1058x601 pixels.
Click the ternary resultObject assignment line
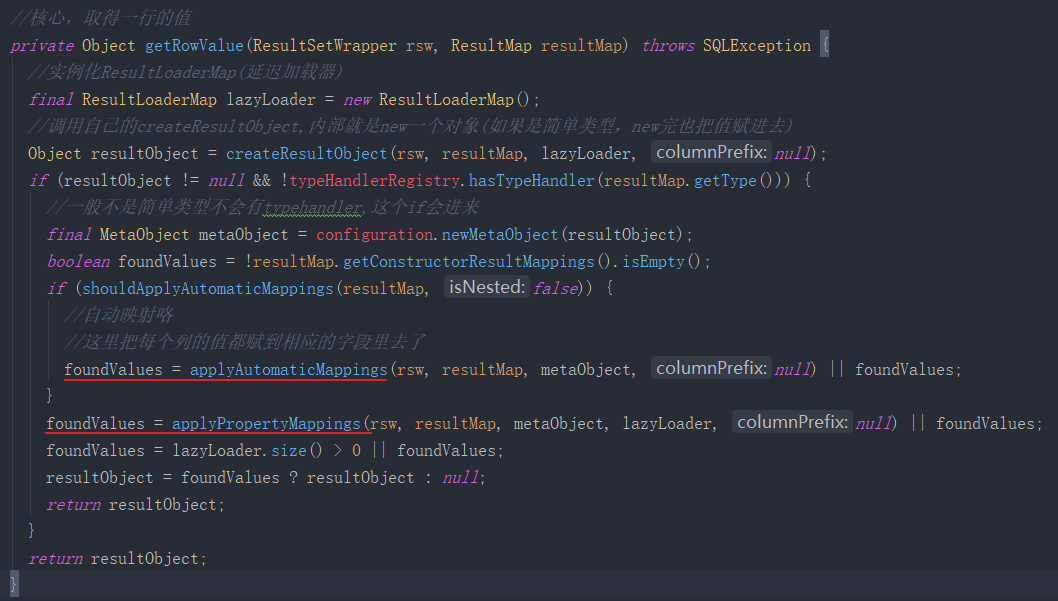click(x=266, y=478)
